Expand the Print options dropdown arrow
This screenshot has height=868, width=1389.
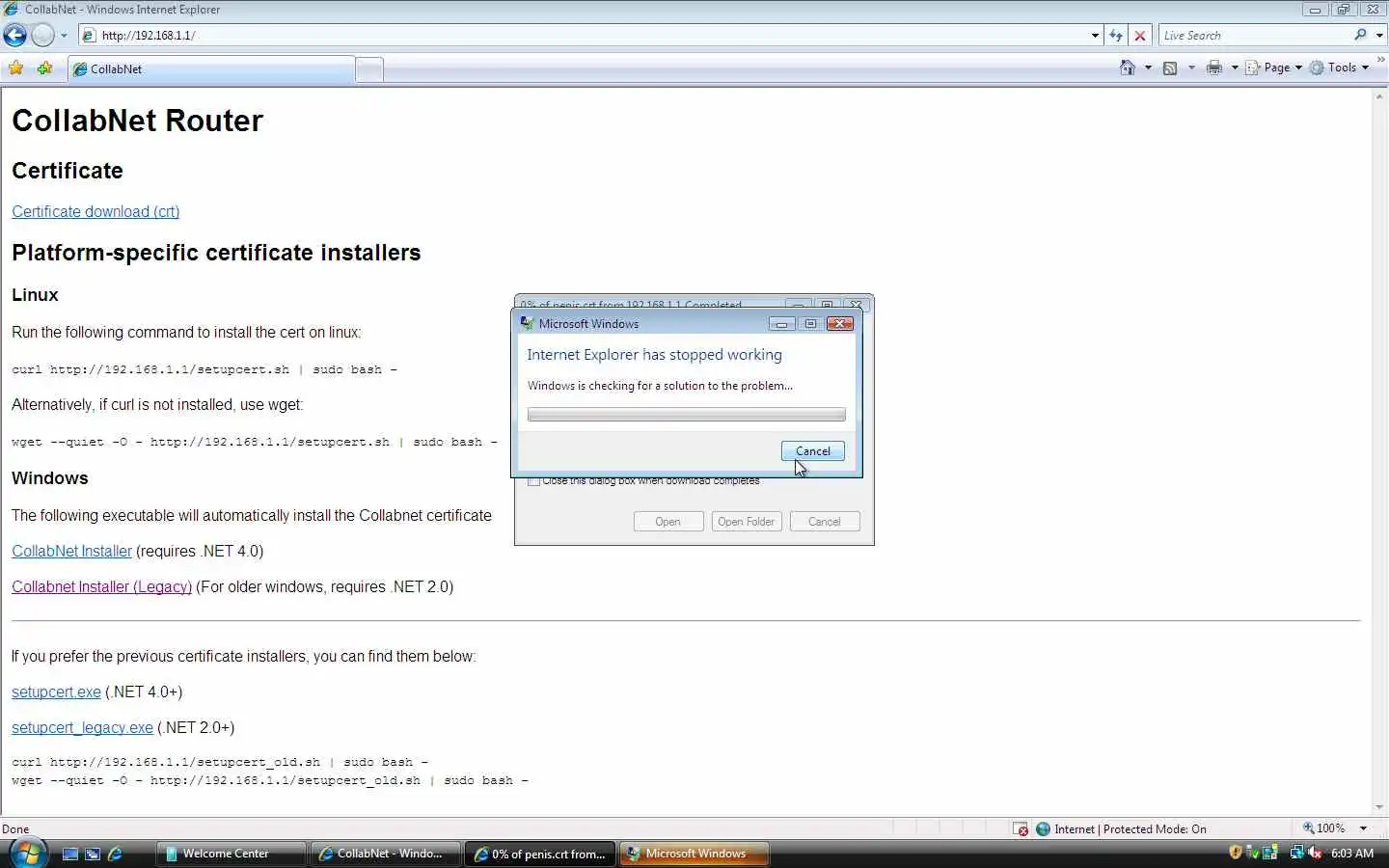pos(1235,68)
